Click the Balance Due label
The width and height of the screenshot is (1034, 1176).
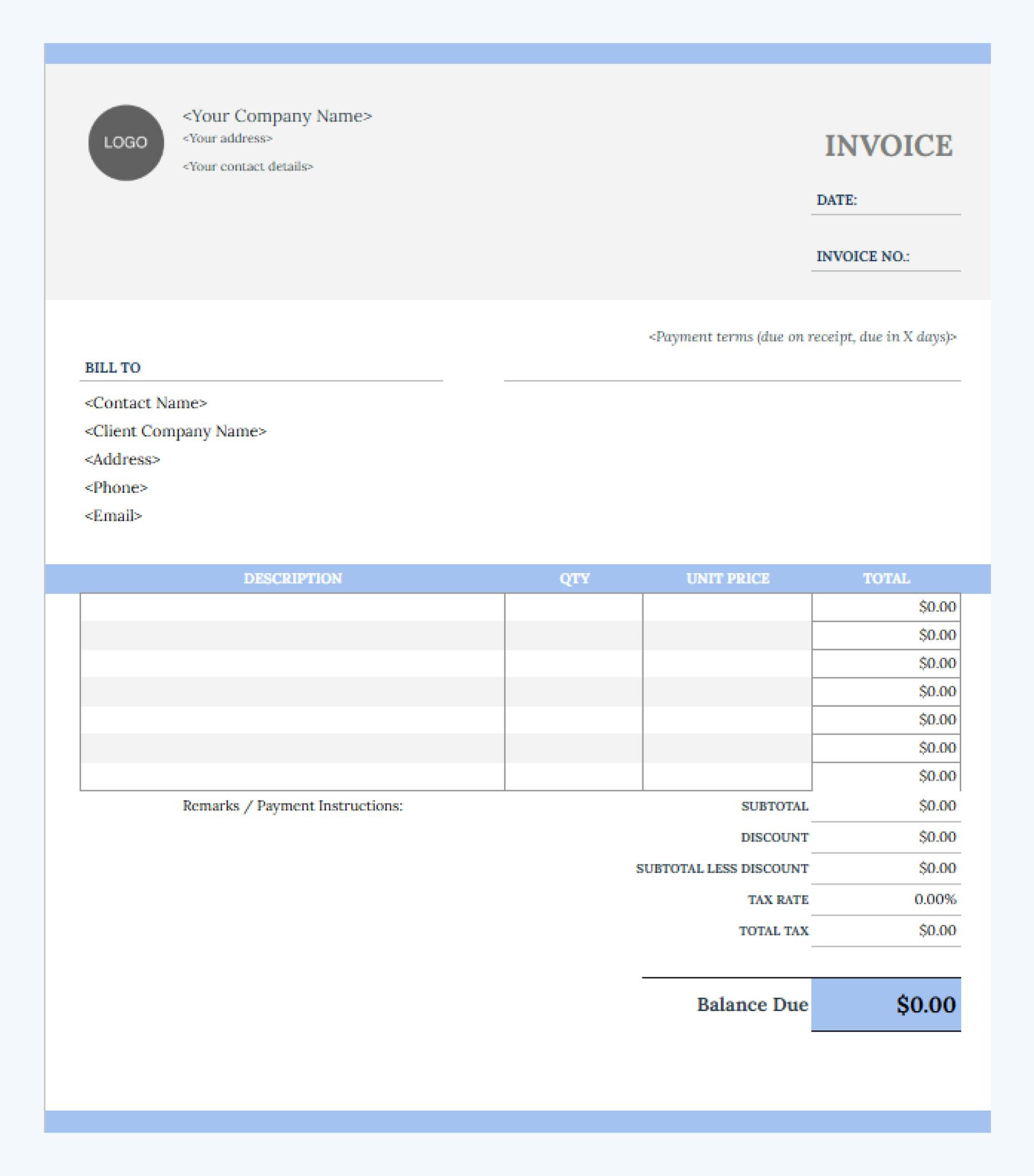tap(753, 1004)
